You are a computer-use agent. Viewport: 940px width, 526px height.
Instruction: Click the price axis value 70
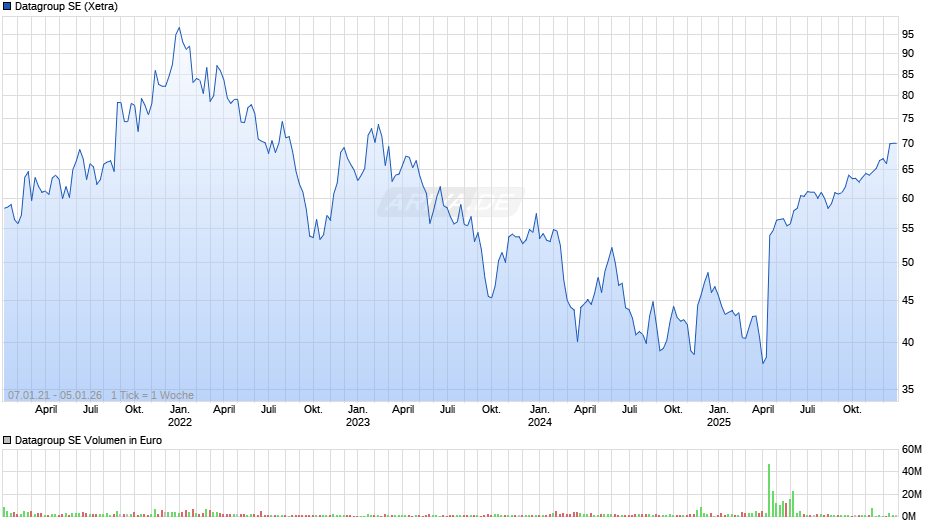pyautogui.click(x=908, y=143)
